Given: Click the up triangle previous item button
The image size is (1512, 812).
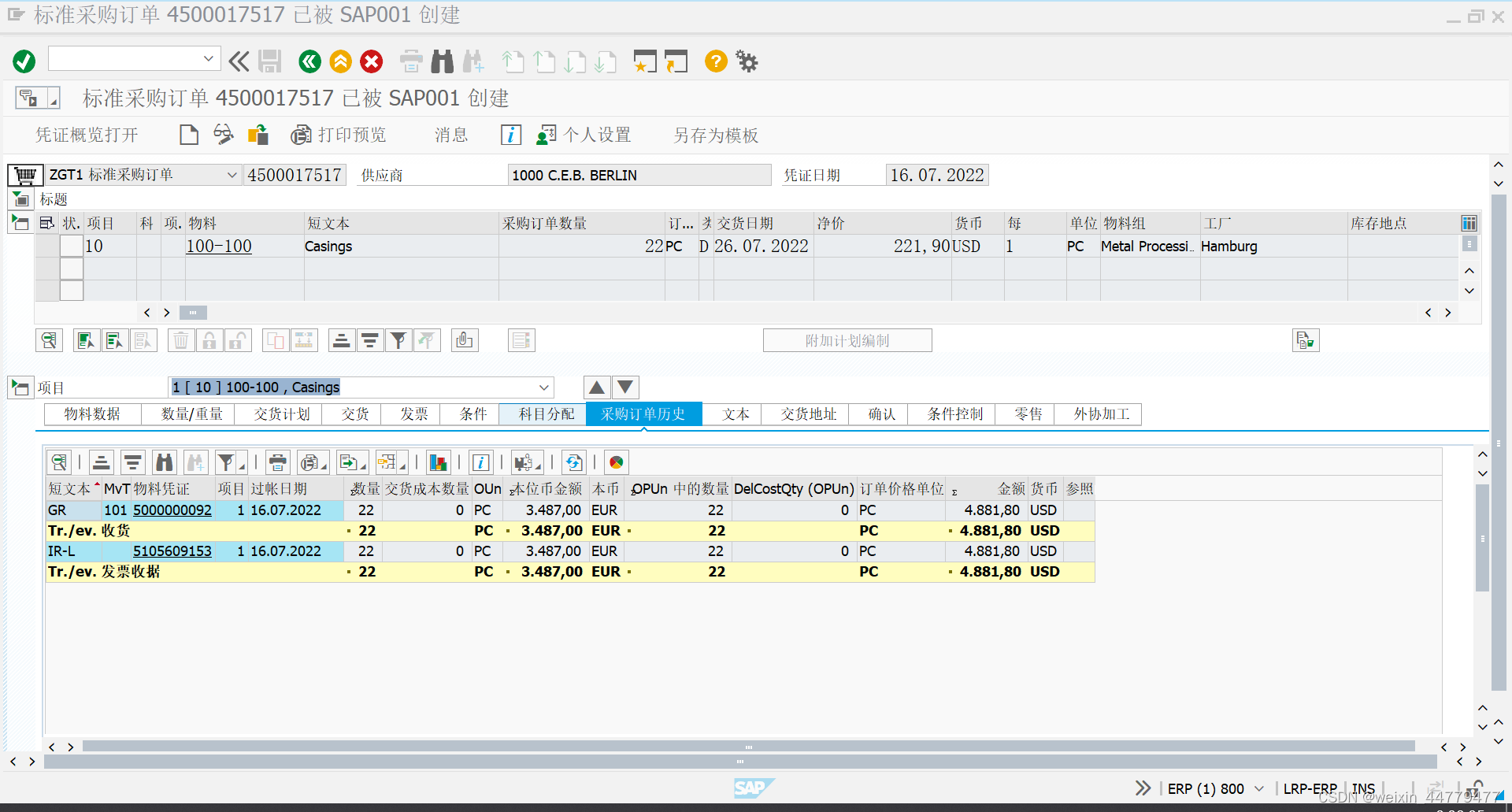Looking at the screenshot, I should tap(597, 387).
